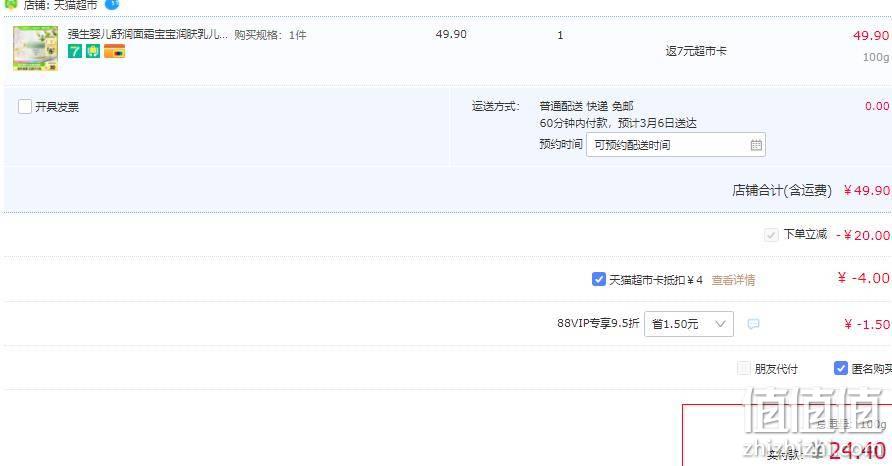The height and width of the screenshot is (466, 892).
Task: Click the 88VIP专享9.5折 label
Action: (x=598, y=323)
